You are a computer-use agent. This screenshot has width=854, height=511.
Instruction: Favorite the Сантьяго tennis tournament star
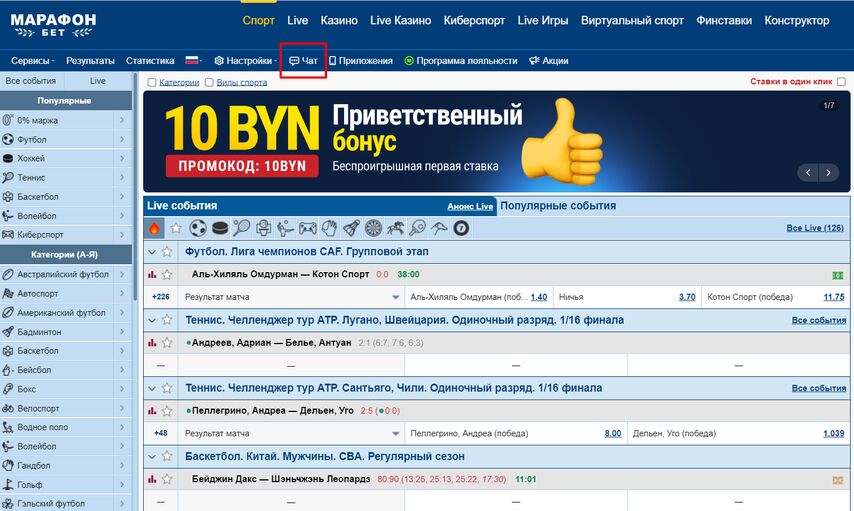coord(167,388)
